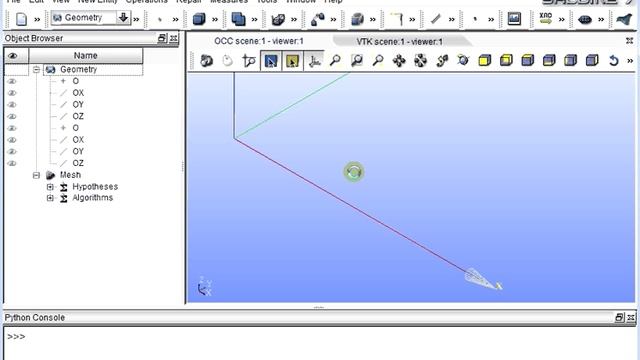This screenshot has height=360, width=640.
Task: Close the Python Console panel
Action: (631, 317)
